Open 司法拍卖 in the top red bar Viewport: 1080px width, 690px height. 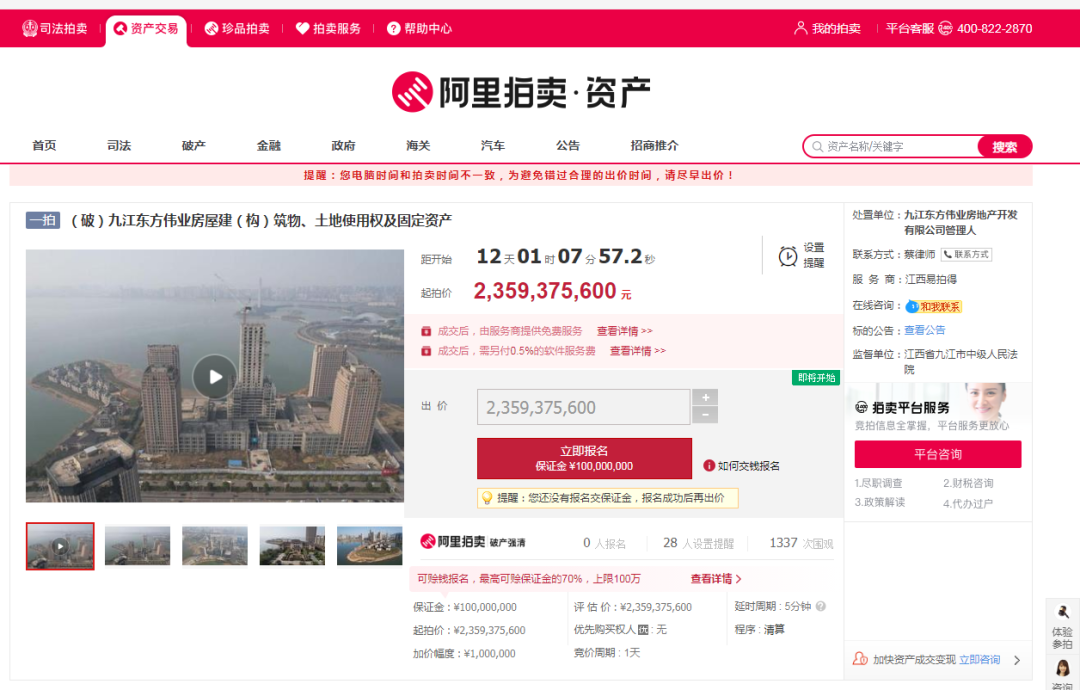tap(55, 28)
